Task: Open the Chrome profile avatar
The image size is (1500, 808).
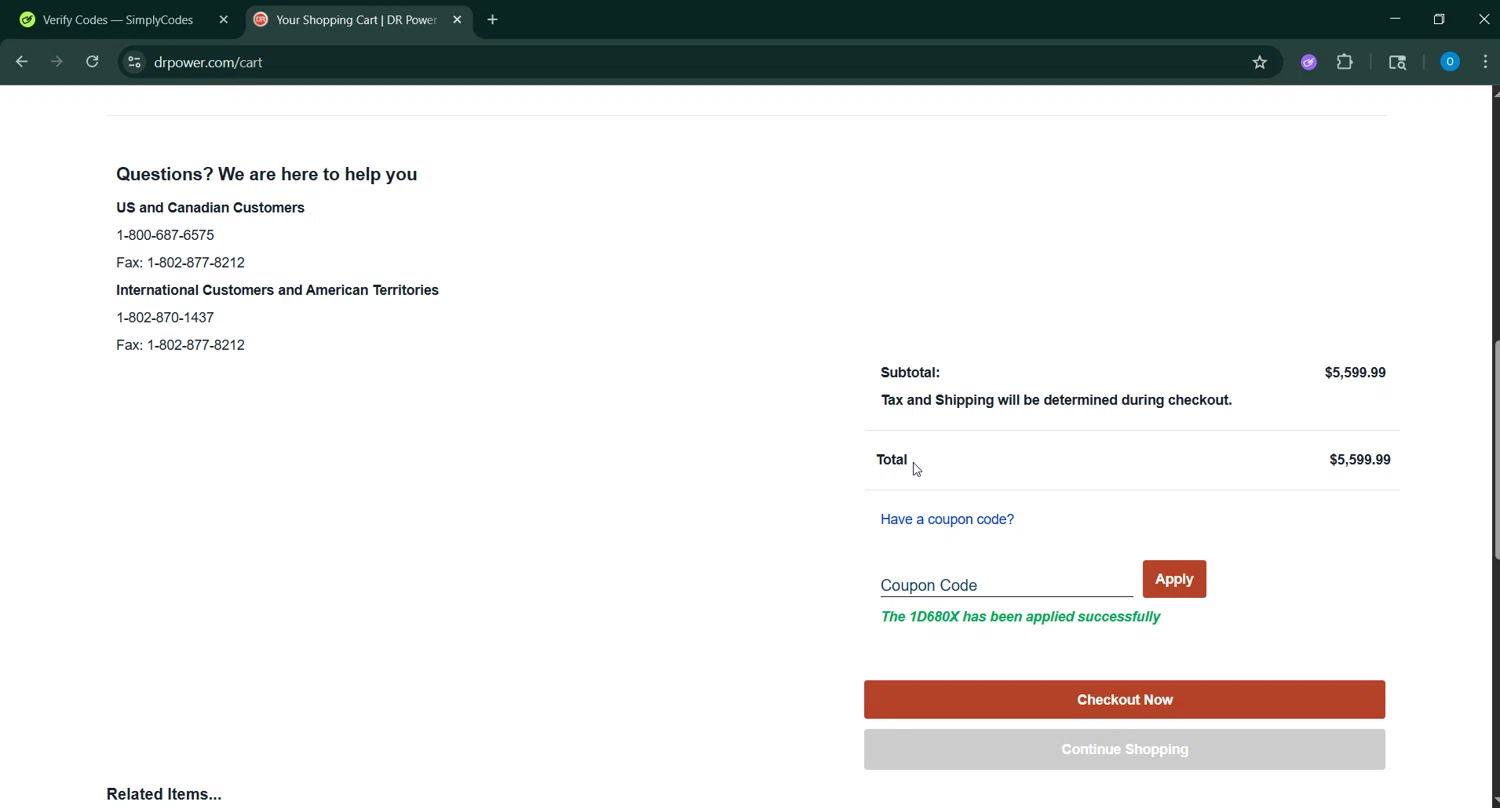Action: click(1450, 62)
